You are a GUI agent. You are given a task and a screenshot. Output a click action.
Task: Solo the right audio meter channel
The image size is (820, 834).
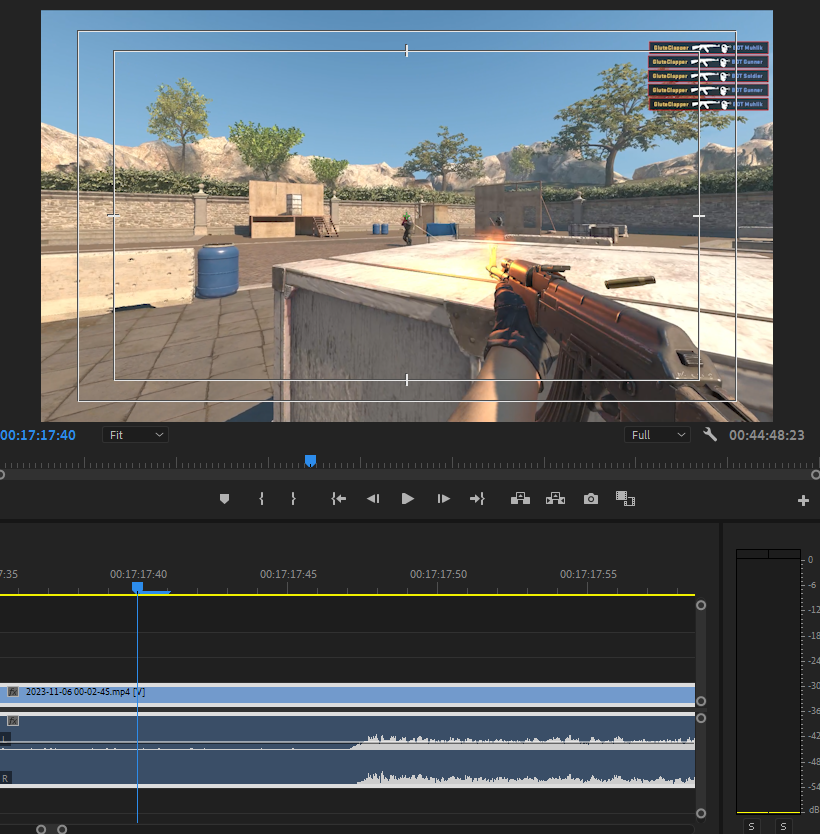coord(783,827)
